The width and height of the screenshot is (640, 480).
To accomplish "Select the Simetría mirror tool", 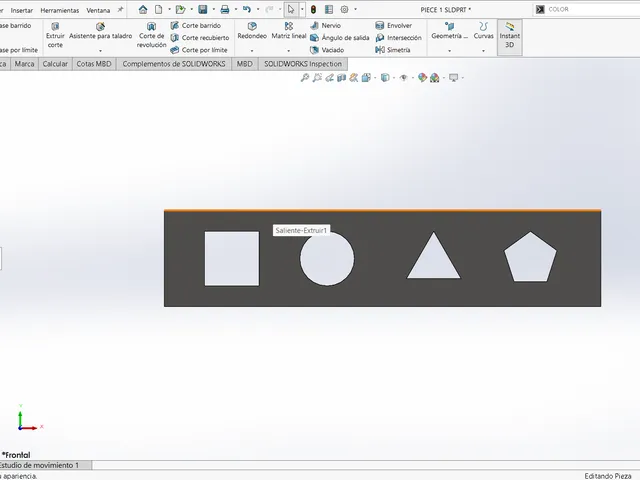I will tap(393, 50).
